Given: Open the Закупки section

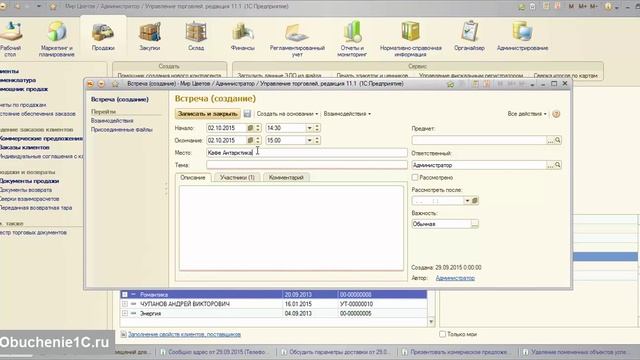Looking at the screenshot, I should [149, 37].
